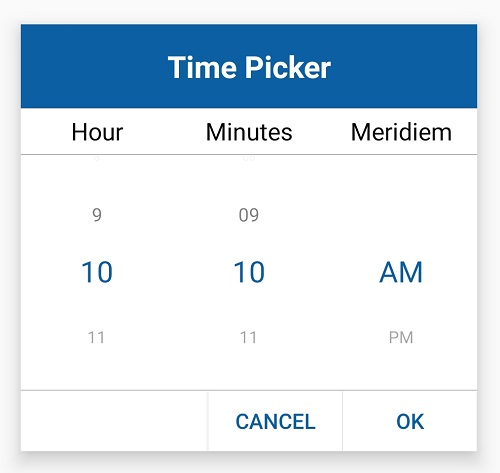Tap the faded minute 08 at top
The height and width of the screenshot is (473, 500).
click(x=249, y=158)
